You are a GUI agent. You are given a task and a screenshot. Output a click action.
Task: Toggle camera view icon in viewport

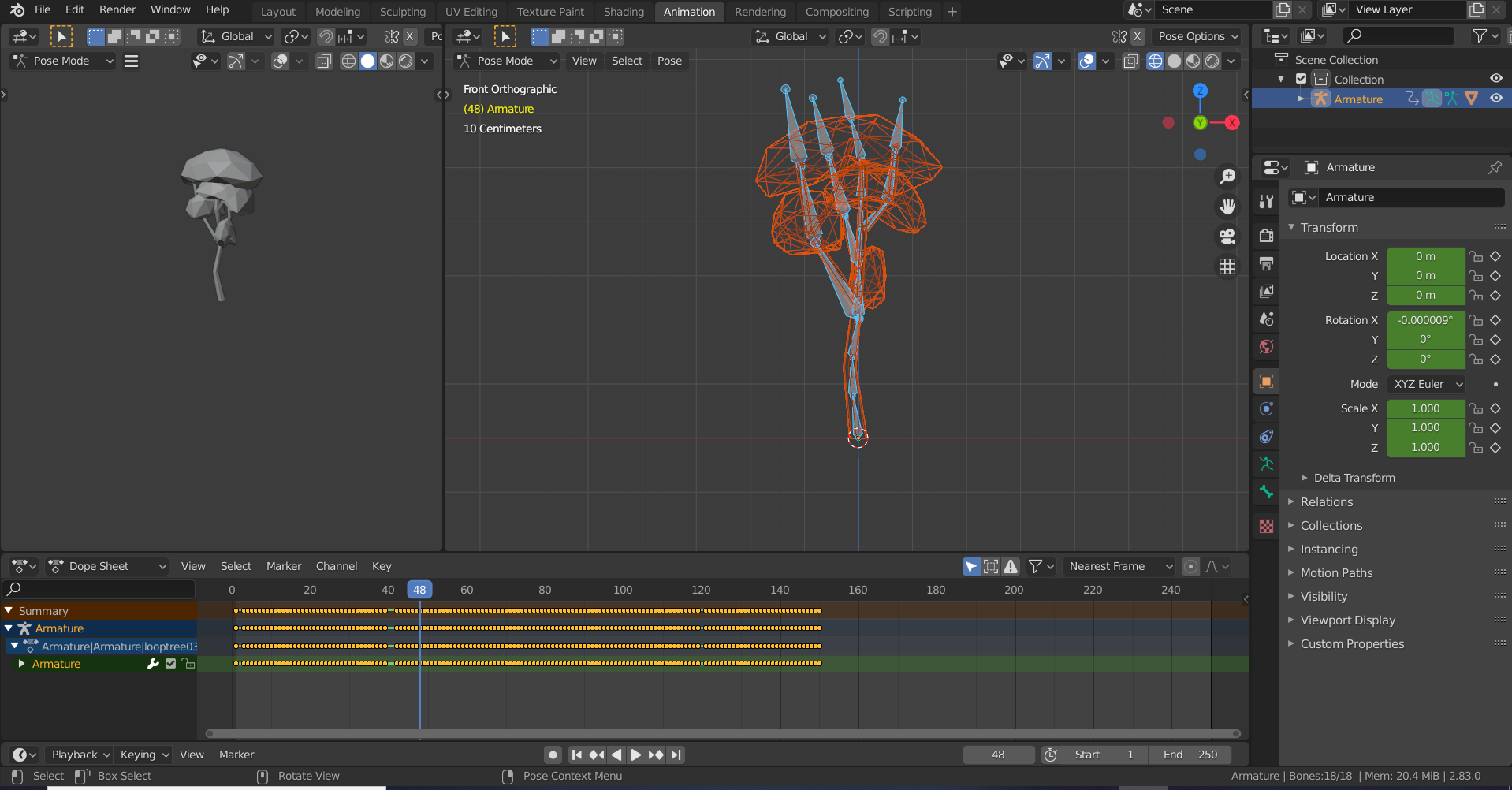point(1227,237)
